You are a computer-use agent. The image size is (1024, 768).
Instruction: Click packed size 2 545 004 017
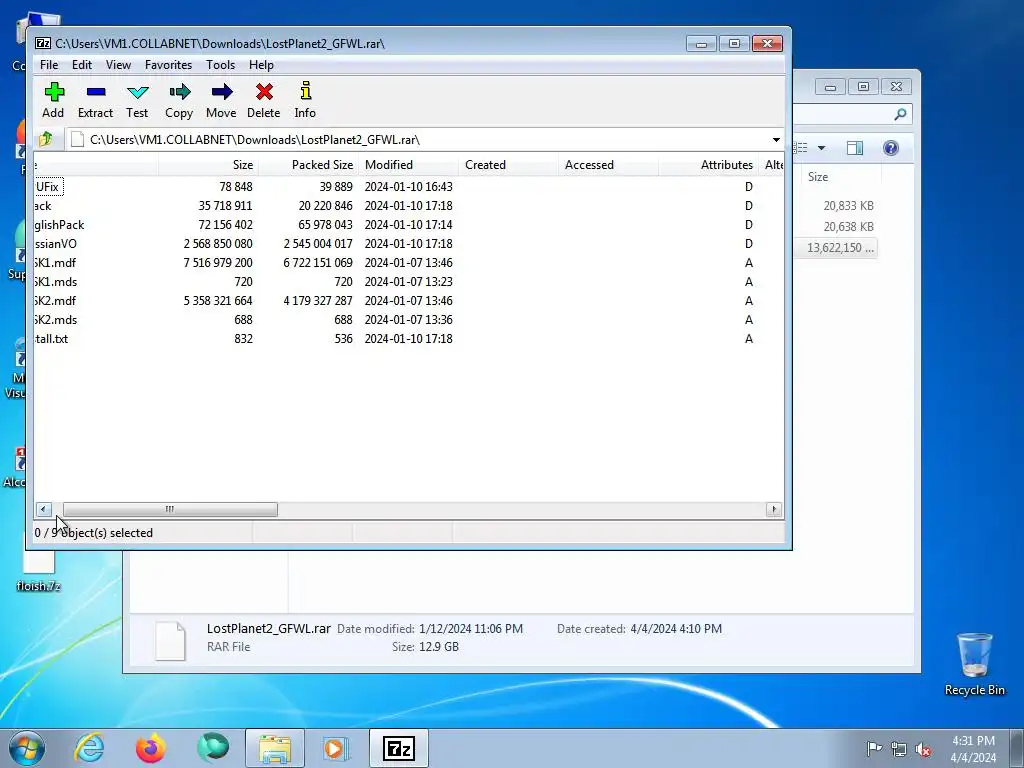[318, 244]
